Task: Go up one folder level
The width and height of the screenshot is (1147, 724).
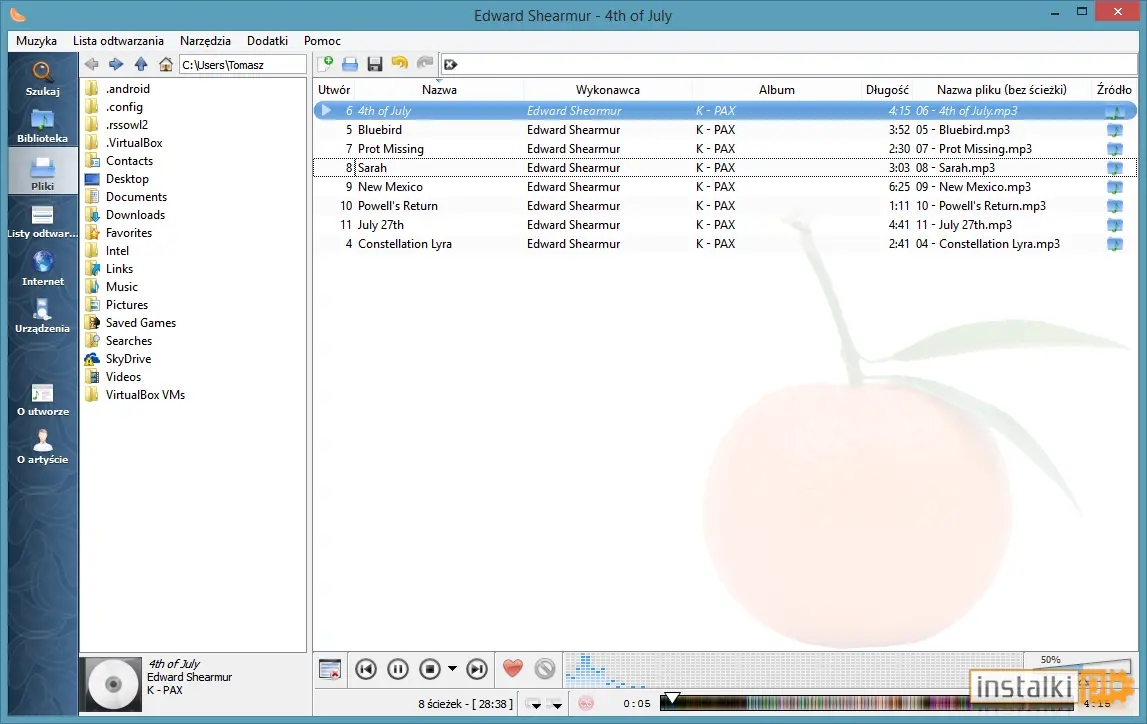Action: pyautogui.click(x=140, y=64)
